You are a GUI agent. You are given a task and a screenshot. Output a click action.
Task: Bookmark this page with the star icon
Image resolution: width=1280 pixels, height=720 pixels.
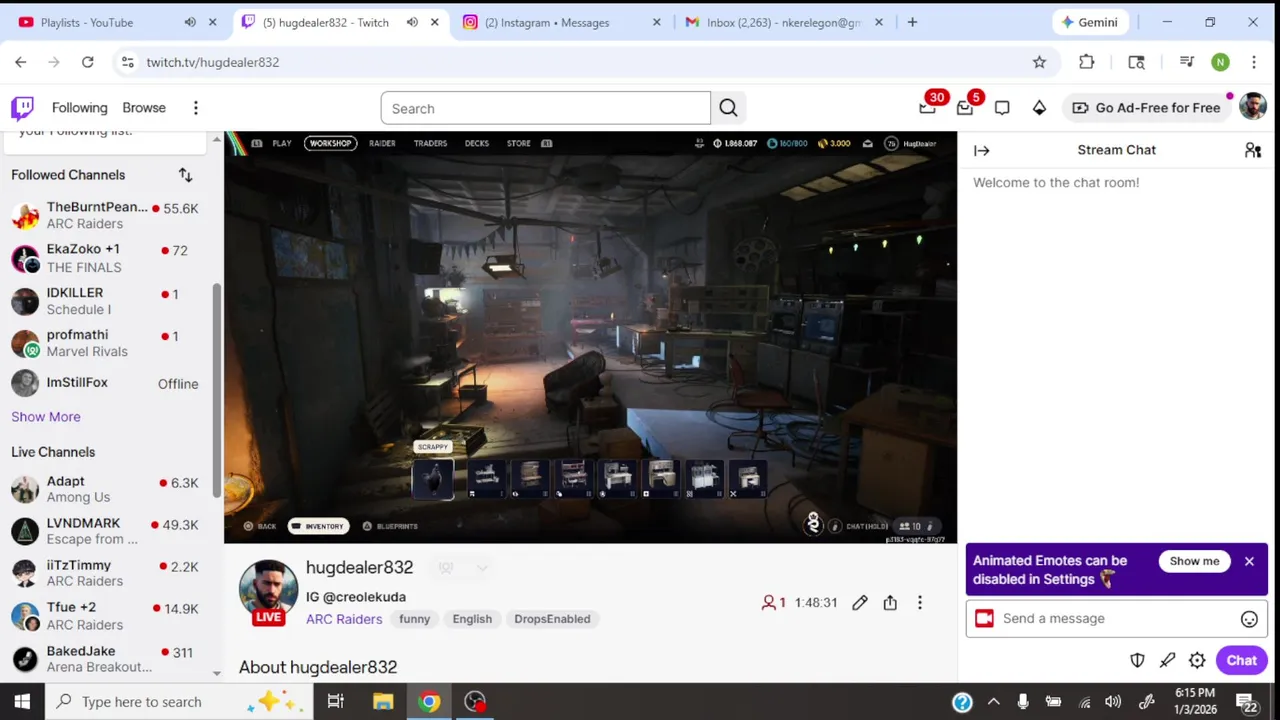click(x=1039, y=62)
